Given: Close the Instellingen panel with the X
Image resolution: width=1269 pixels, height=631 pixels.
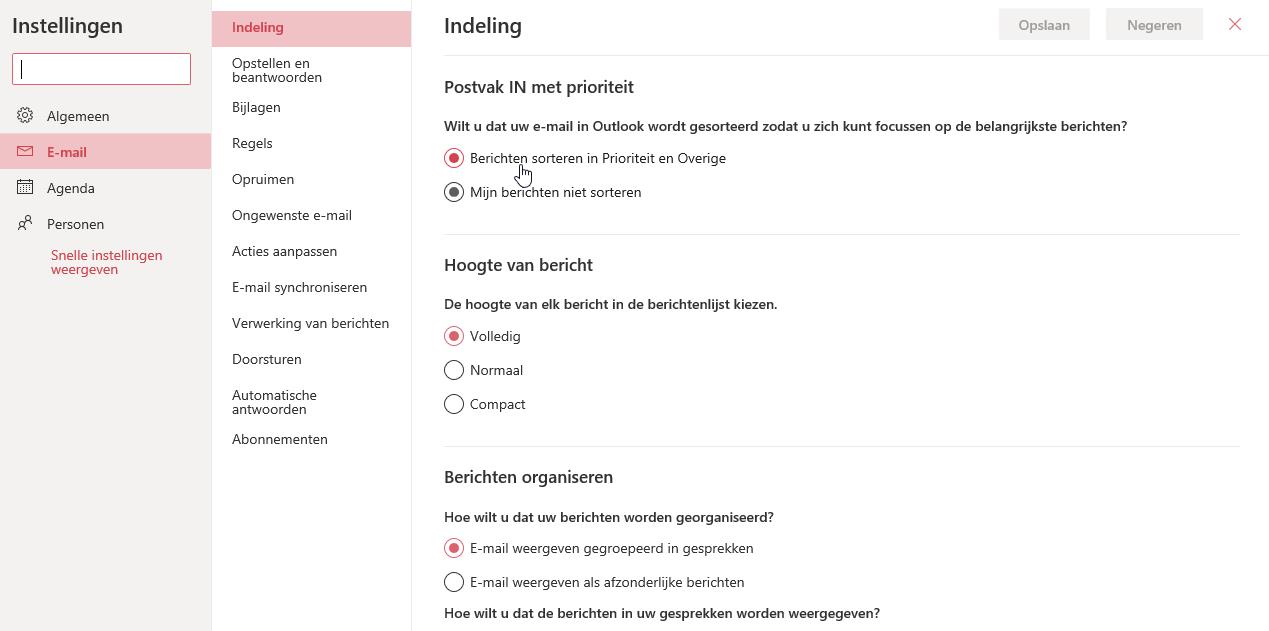Looking at the screenshot, I should point(1235,24).
